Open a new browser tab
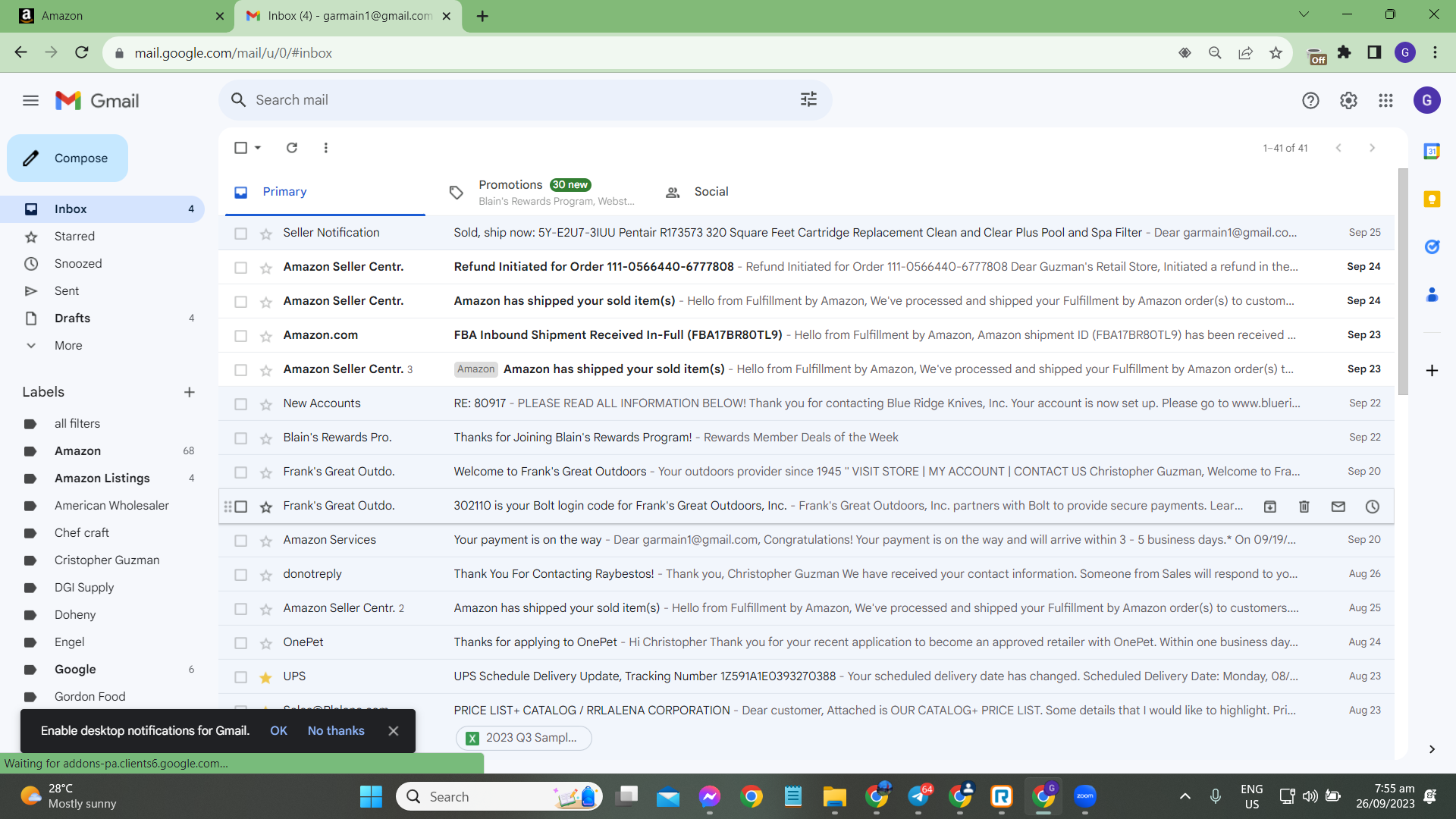The image size is (1456, 819). coord(482,16)
